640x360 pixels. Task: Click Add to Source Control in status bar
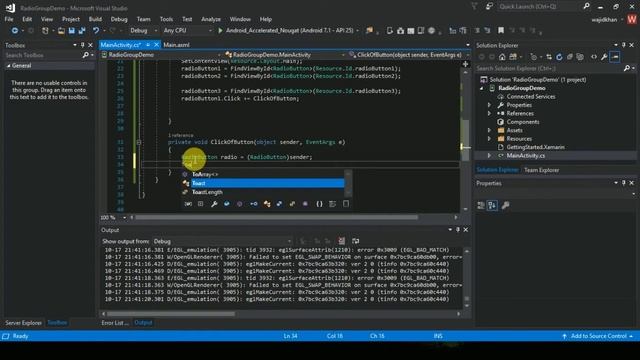[x=598, y=336]
